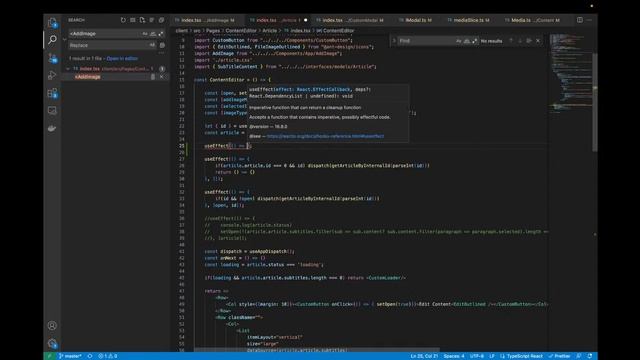Open errors and warnings count in status bar
Image resolution: width=640 pixels, height=360 pixels.
[x=108, y=356]
